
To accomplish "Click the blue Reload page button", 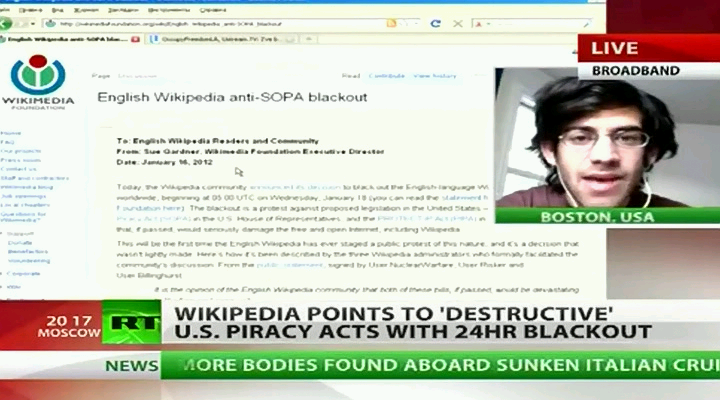I will point(435,23).
